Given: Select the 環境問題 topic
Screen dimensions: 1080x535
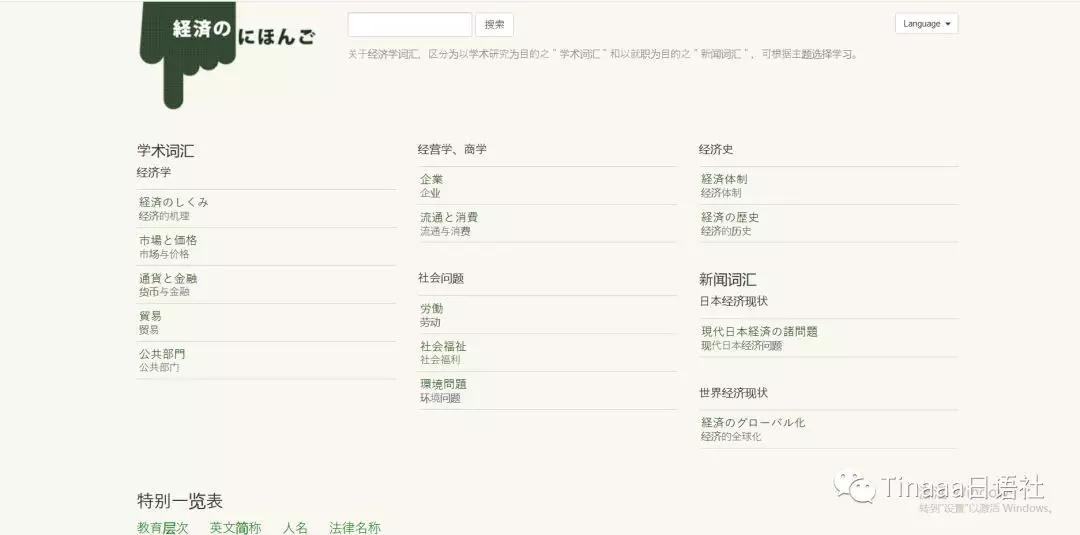Looking at the screenshot, I should click(x=443, y=384).
